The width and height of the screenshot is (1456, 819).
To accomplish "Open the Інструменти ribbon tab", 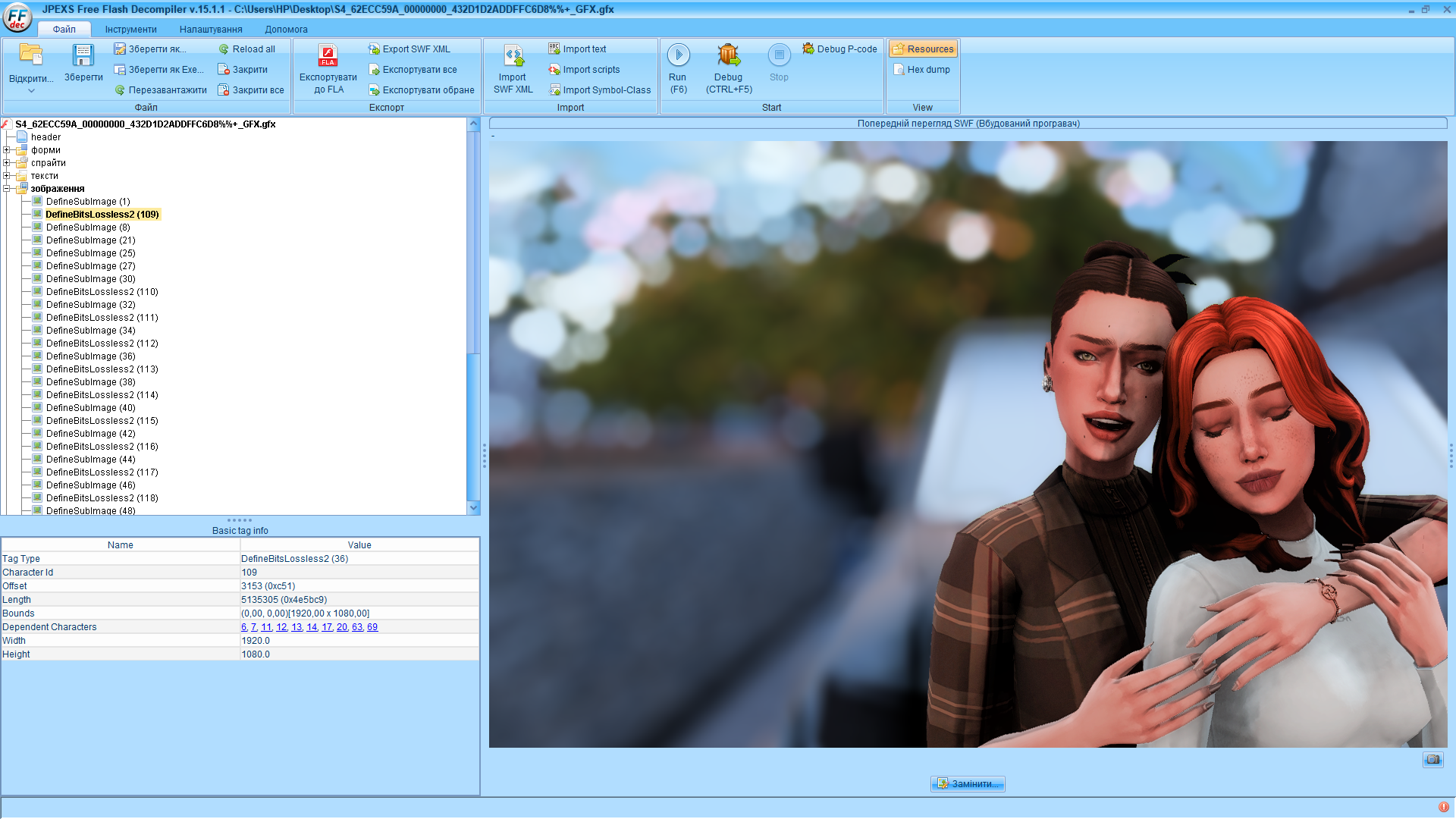I will pyautogui.click(x=130, y=30).
